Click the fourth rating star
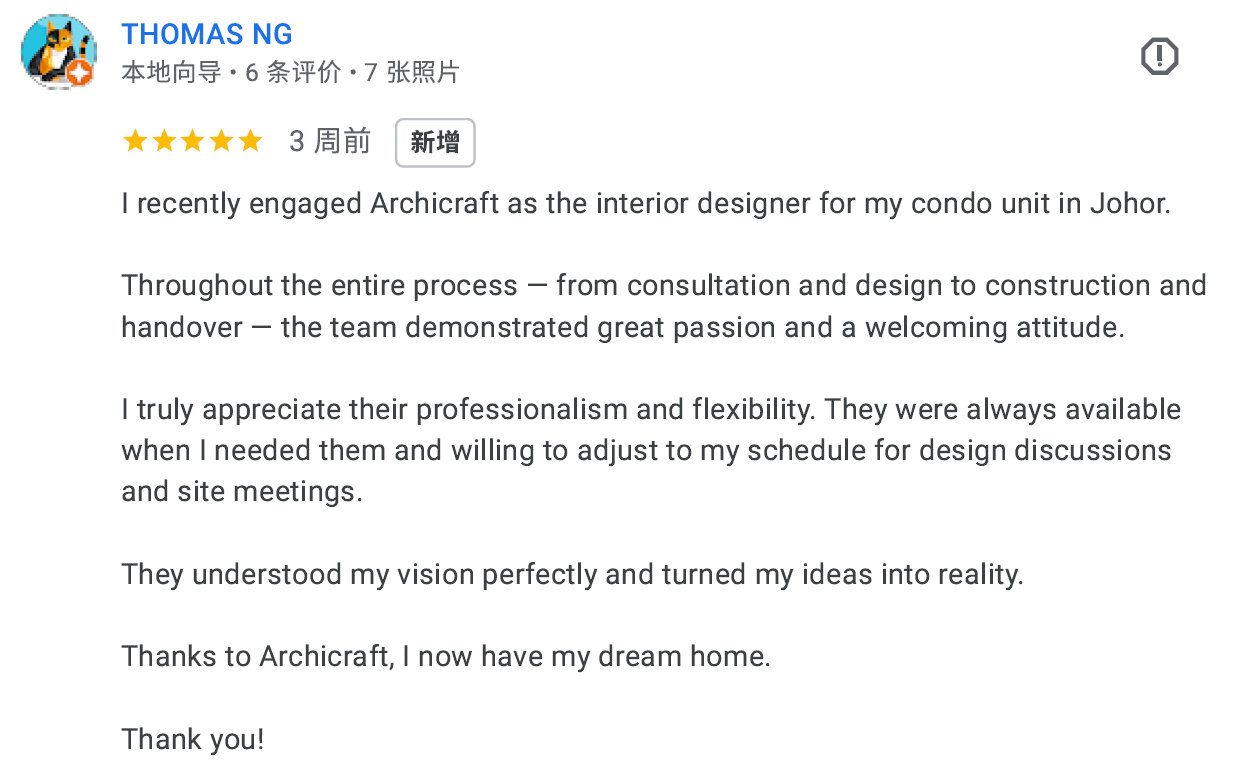The height and width of the screenshot is (770, 1238). pos(221,142)
